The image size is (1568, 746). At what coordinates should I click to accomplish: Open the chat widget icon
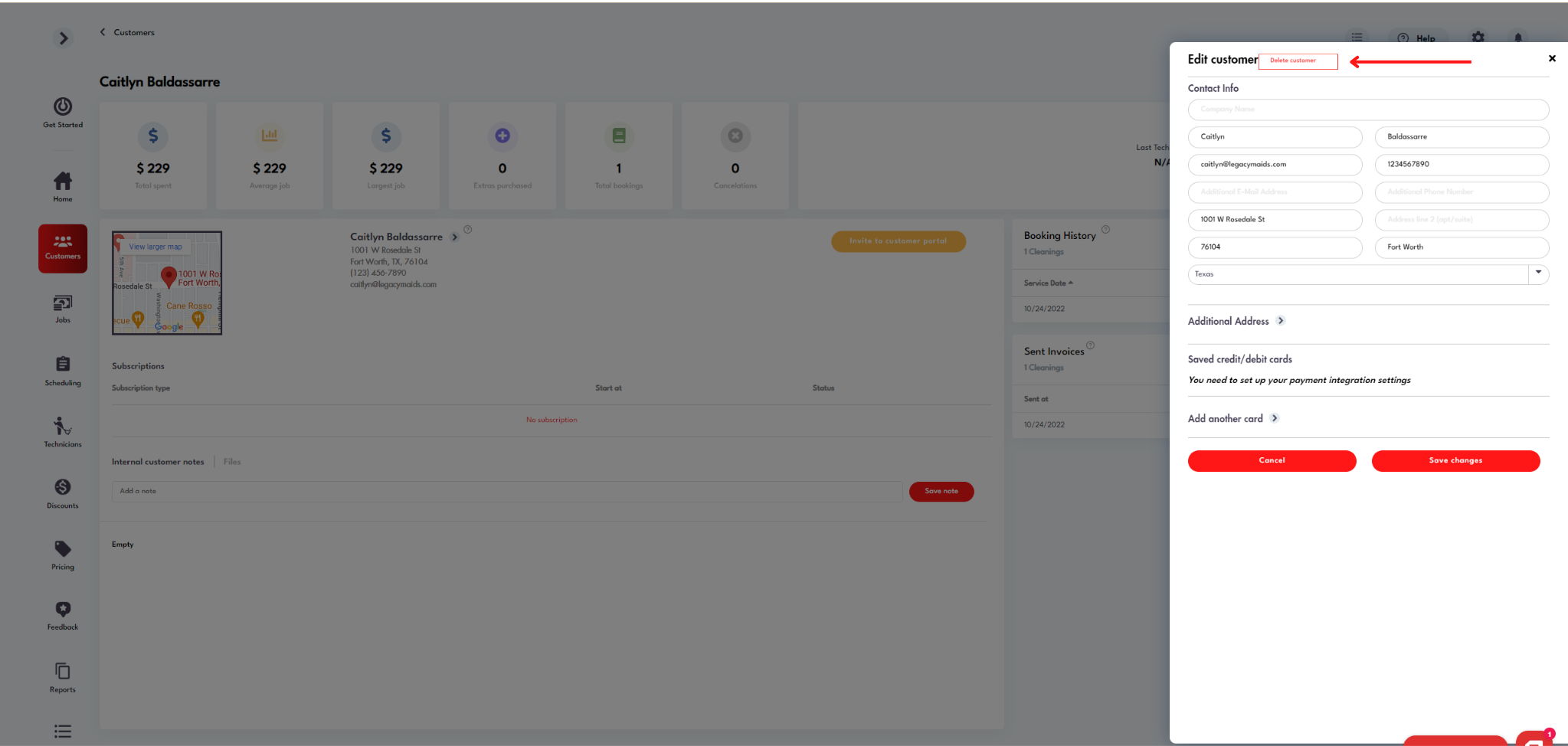click(1535, 738)
